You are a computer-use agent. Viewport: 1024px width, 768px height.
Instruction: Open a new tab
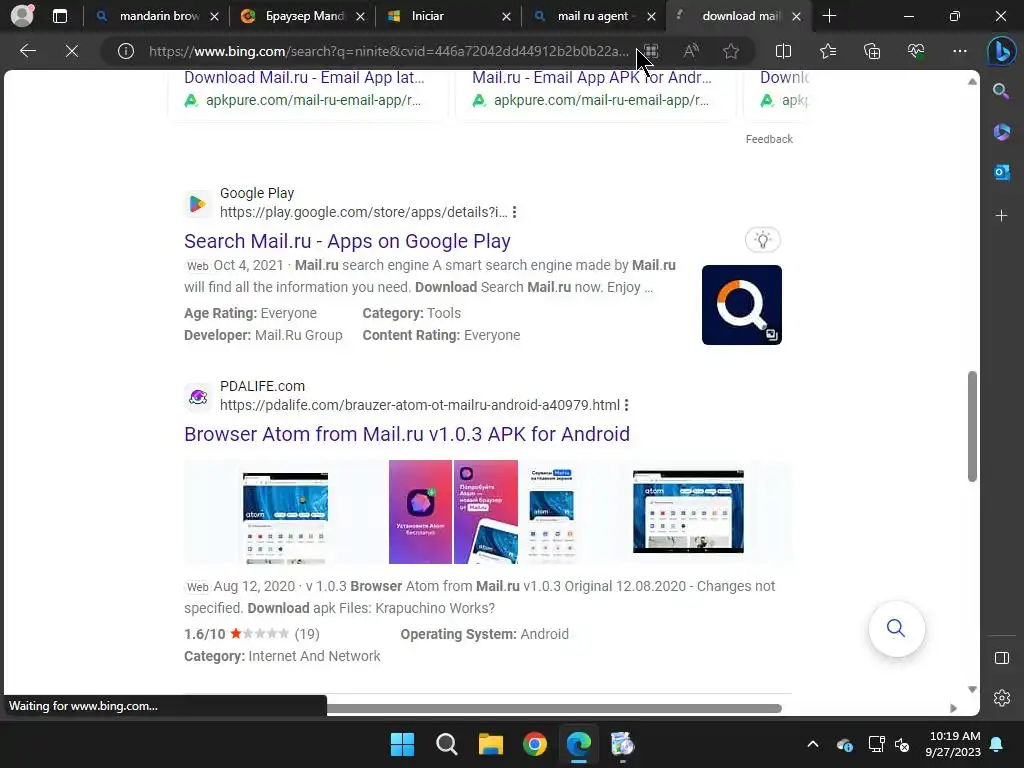829,16
